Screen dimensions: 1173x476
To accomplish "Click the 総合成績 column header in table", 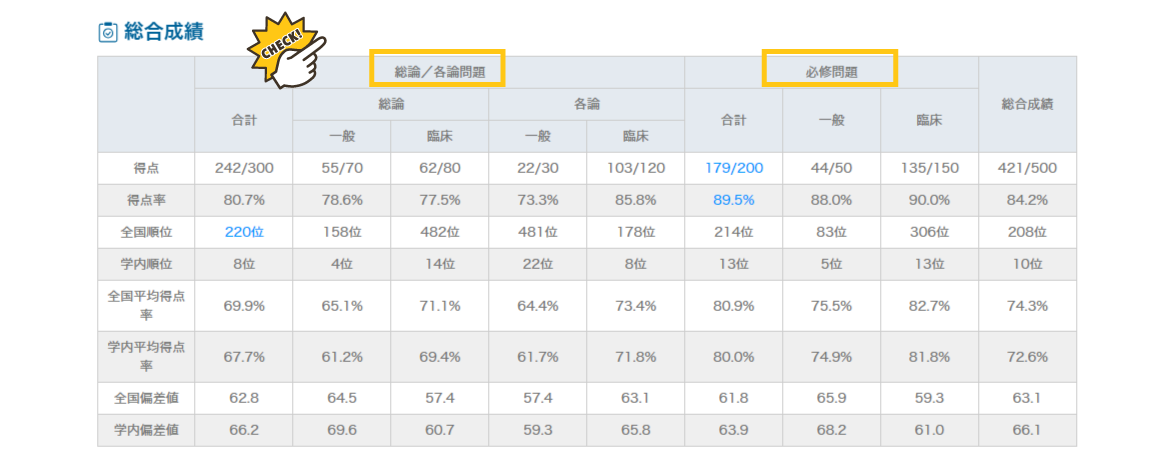I will tap(1027, 105).
